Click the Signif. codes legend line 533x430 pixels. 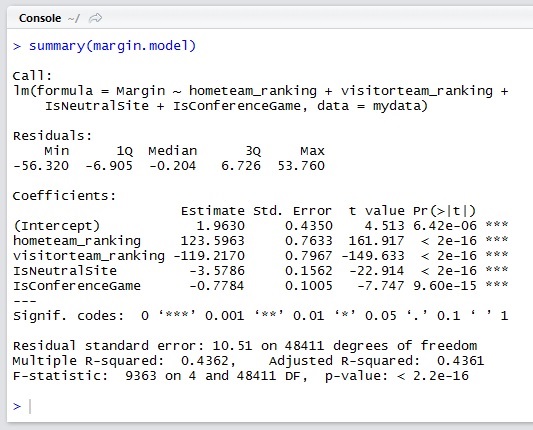coord(260,316)
